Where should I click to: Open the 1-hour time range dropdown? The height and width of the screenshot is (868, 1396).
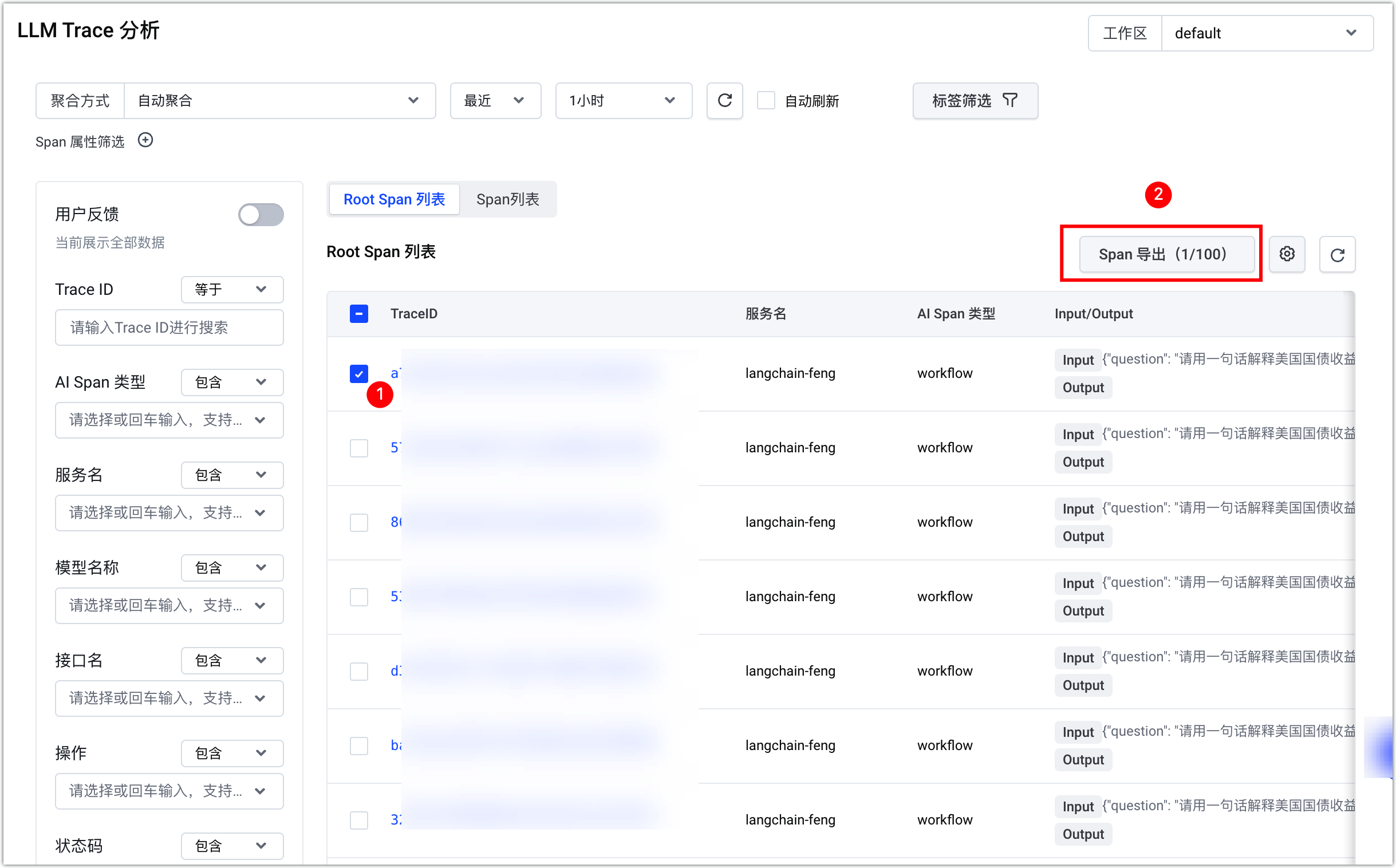click(624, 101)
